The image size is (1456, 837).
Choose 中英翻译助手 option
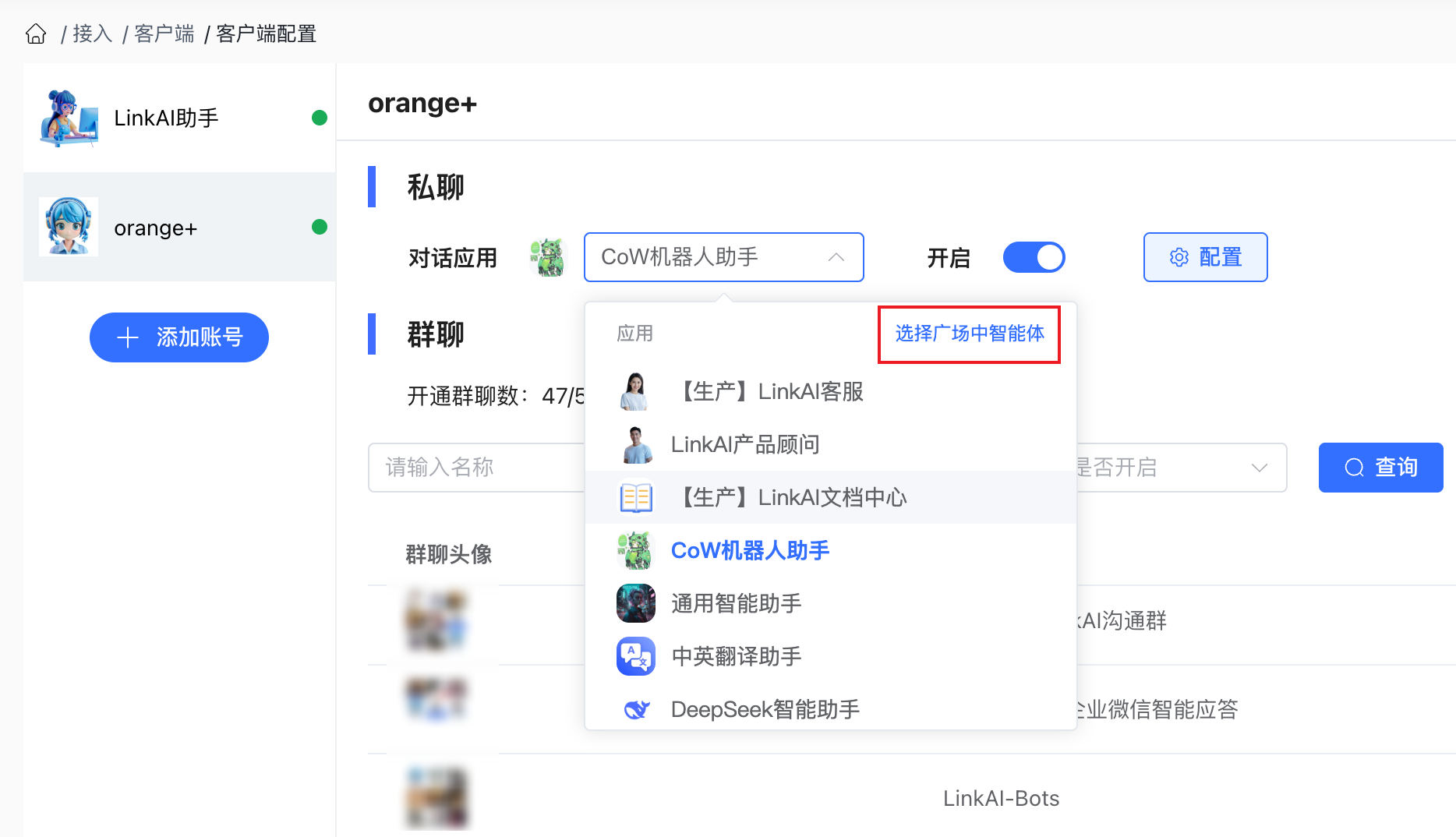[x=831, y=656]
